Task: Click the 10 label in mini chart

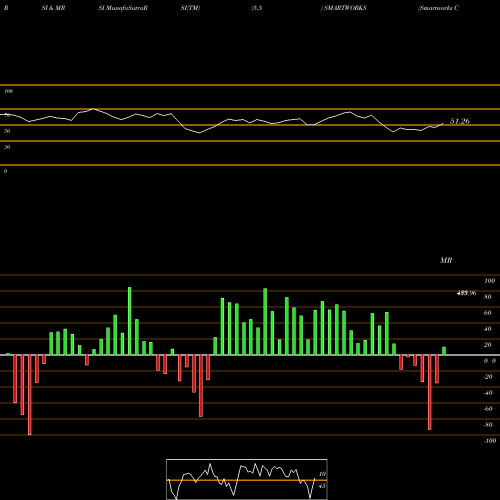Action: click(x=322, y=474)
